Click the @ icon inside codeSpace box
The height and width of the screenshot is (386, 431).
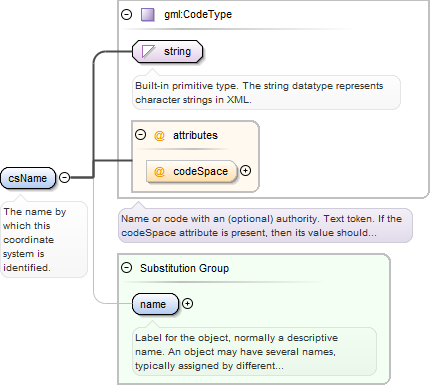click(x=159, y=171)
